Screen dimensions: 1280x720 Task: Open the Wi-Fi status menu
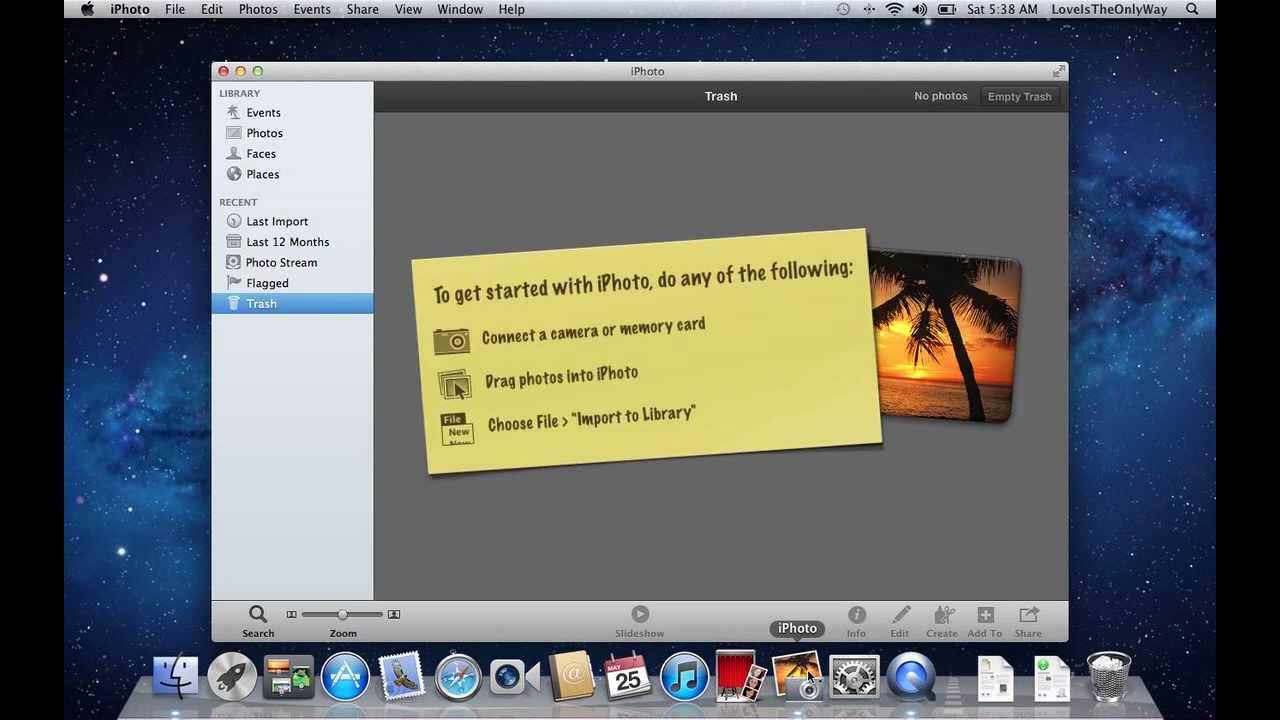(894, 9)
